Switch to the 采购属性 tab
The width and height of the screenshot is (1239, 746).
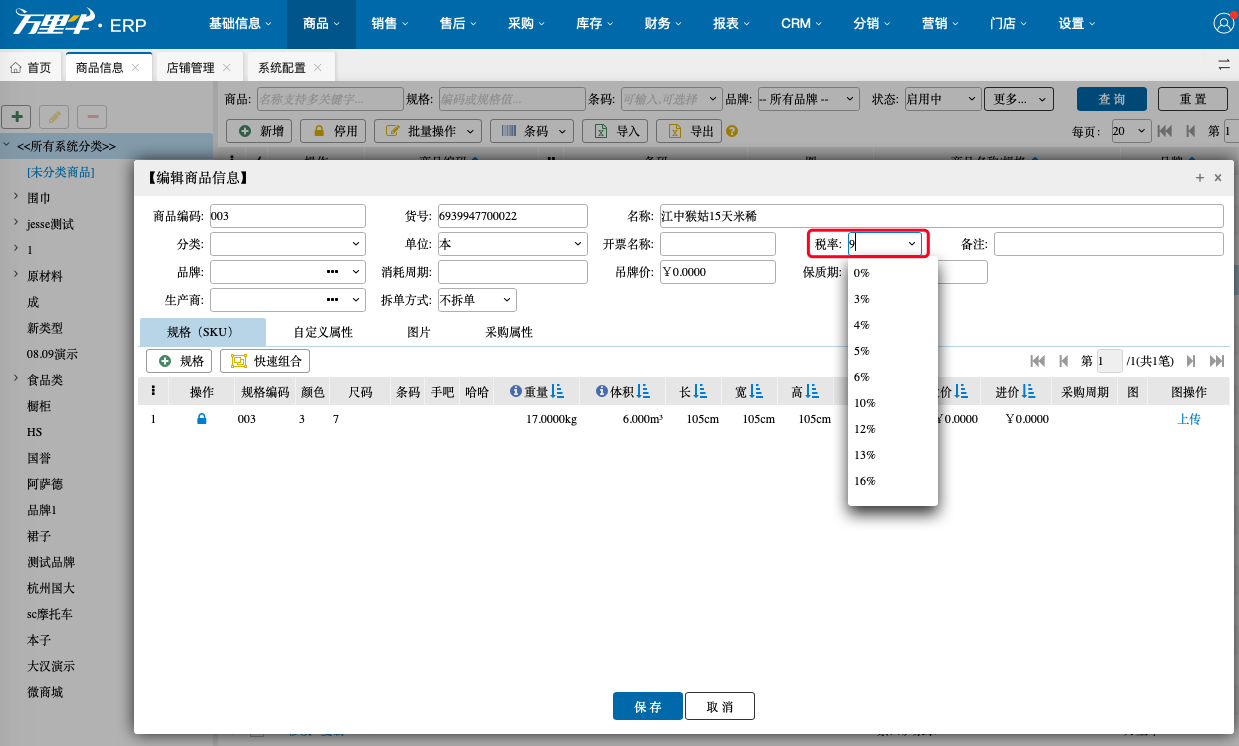[509, 332]
